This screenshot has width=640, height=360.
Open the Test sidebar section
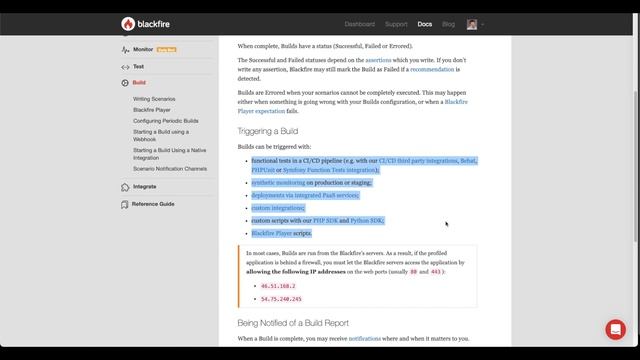click(x=138, y=67)
